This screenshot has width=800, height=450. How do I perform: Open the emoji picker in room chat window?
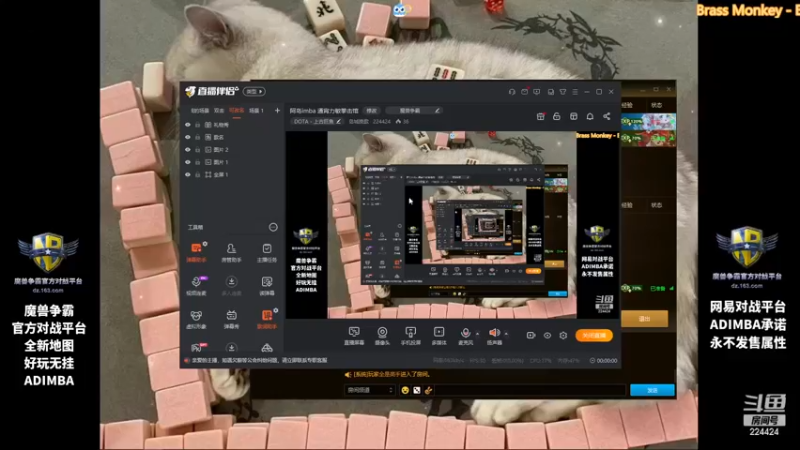tap(405, 390)
